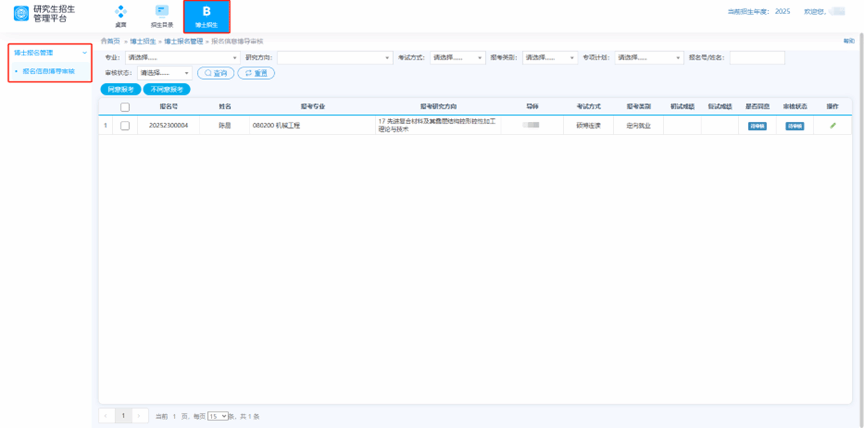Screen dimensions: 864x428
Task: Click the 不同意报考 button
Action: coord(167,89)
